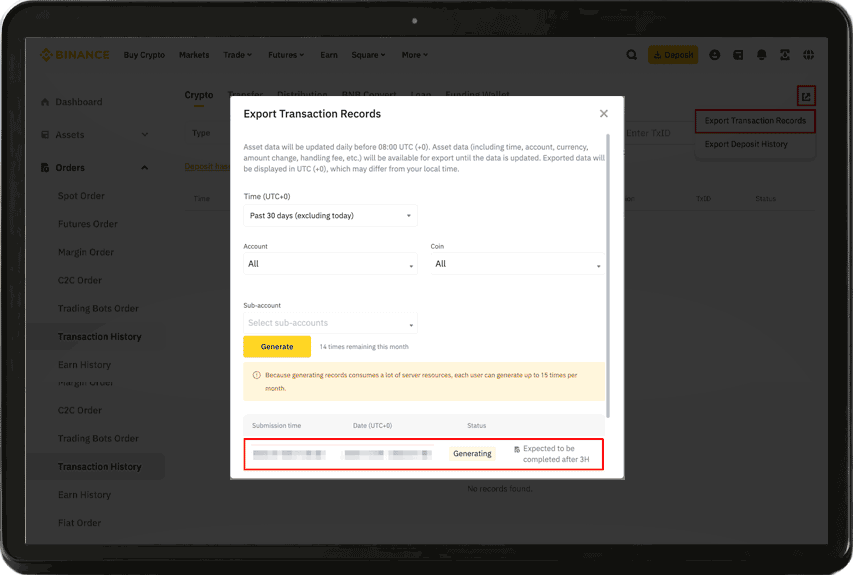Open Spot Order in the sidebar
The height and width of the screenshot is (575, 853).
pos(81,196)
